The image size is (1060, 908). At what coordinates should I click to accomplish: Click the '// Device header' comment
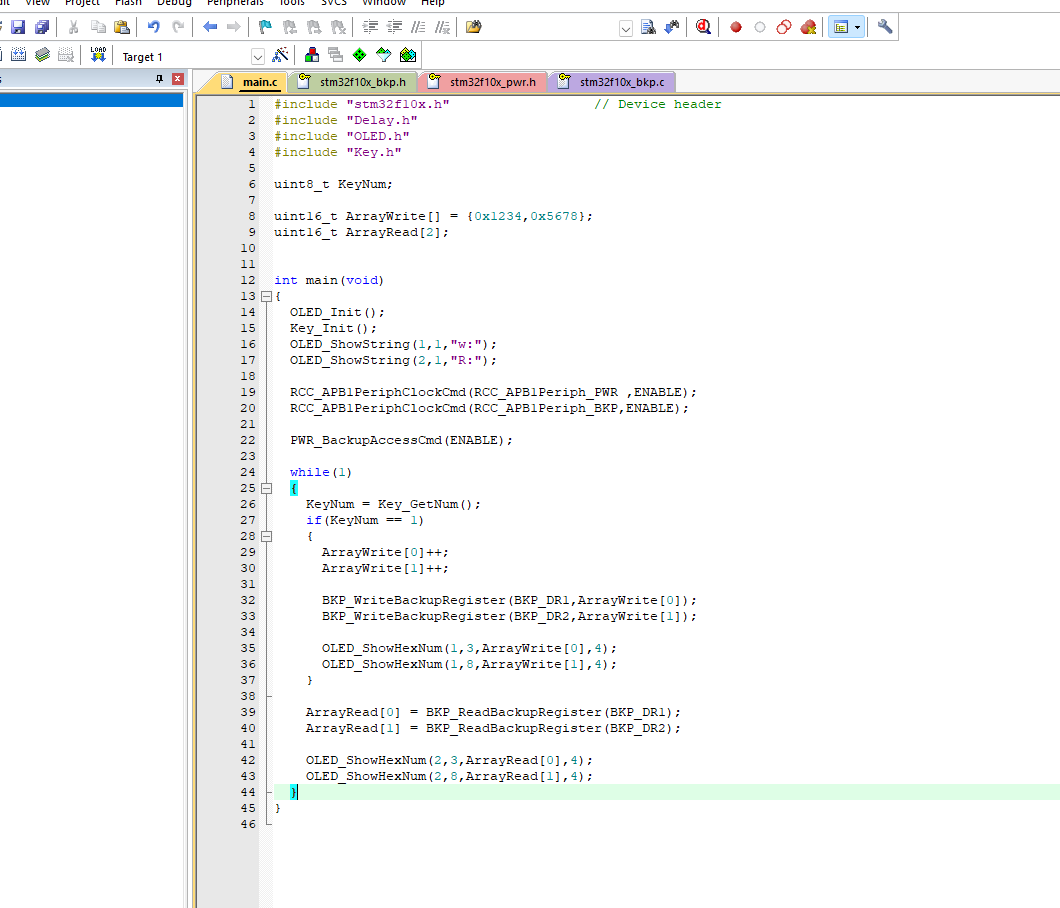point(658,104)
